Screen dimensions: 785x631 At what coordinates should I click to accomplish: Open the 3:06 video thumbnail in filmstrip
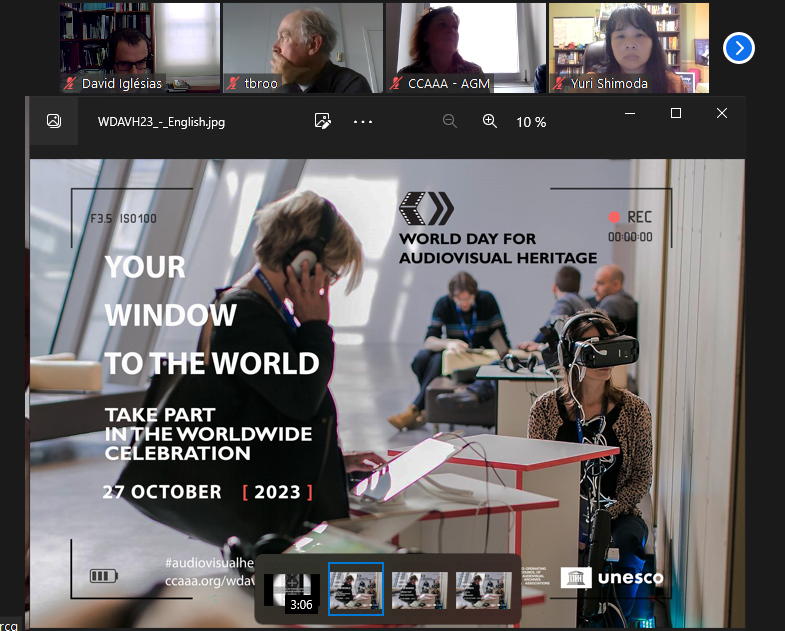(292, 591)
